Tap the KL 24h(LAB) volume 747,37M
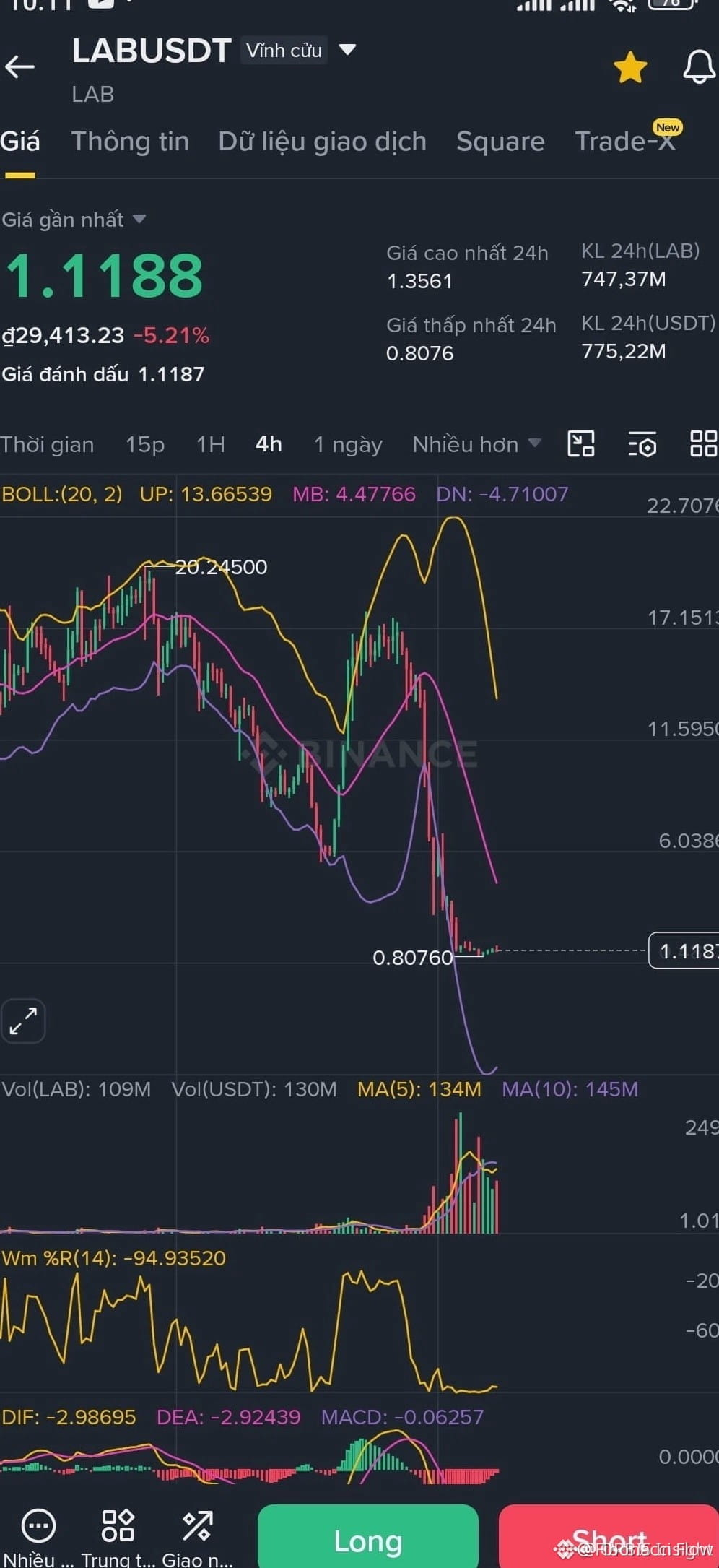 tap(624, 279)
